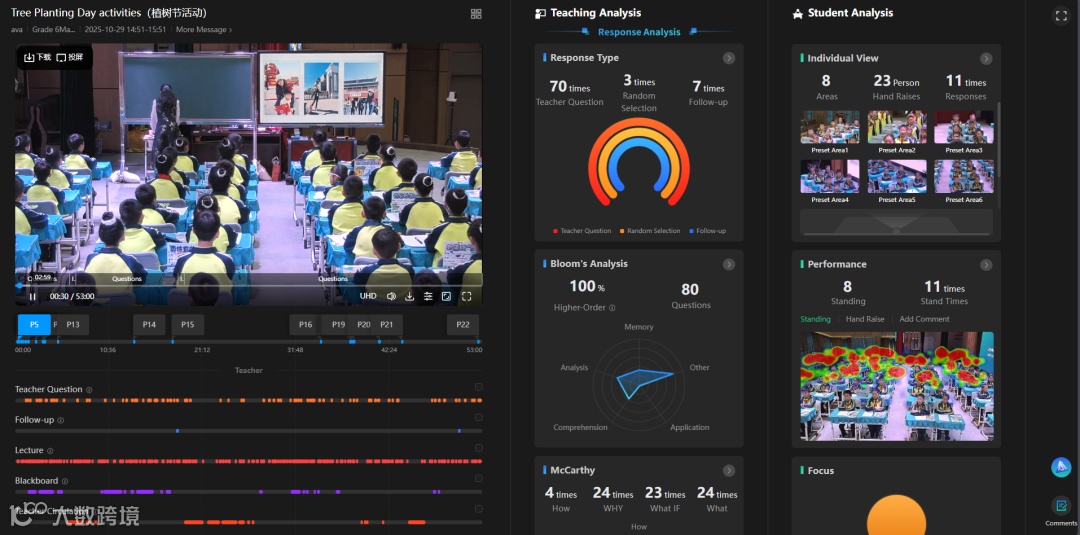Show info icon next to Lecture
This screenshot has height=535, width=1080.
[x=50, y=450]
